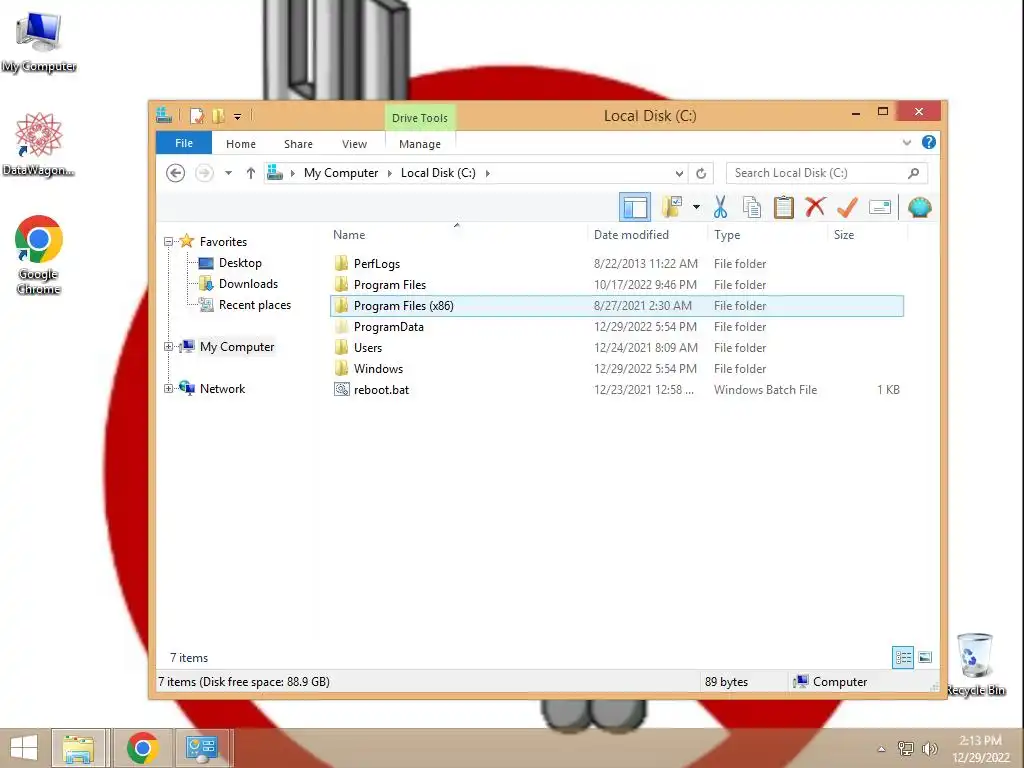
Task: Select Recent places under Favorites
Action: tap(255, 305)
